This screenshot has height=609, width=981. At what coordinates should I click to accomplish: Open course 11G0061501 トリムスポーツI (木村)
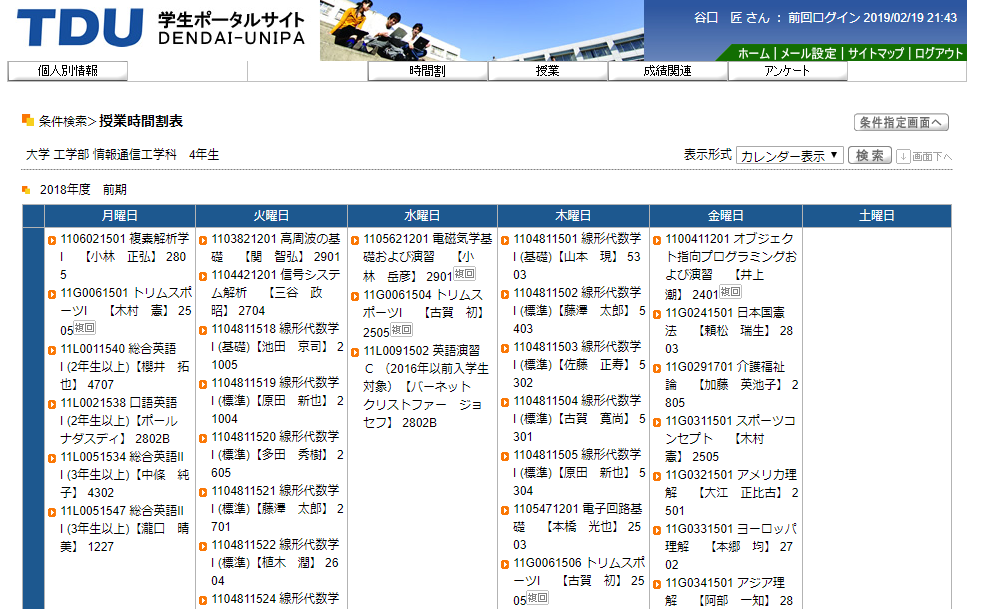pyautogui.click(x=126, y=310)
